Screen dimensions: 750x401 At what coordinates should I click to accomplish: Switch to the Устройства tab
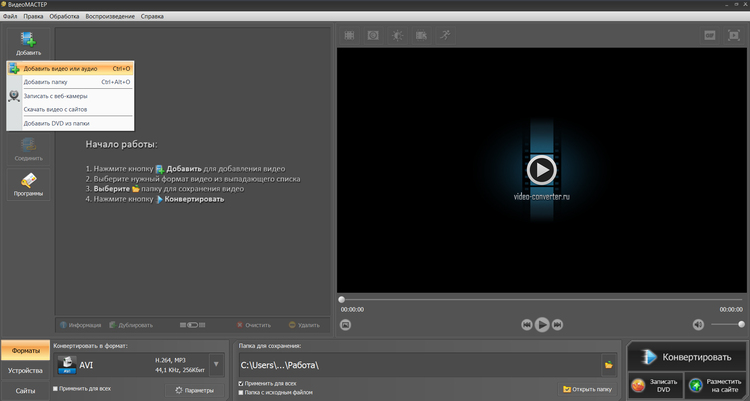click(x=25, y=370)
